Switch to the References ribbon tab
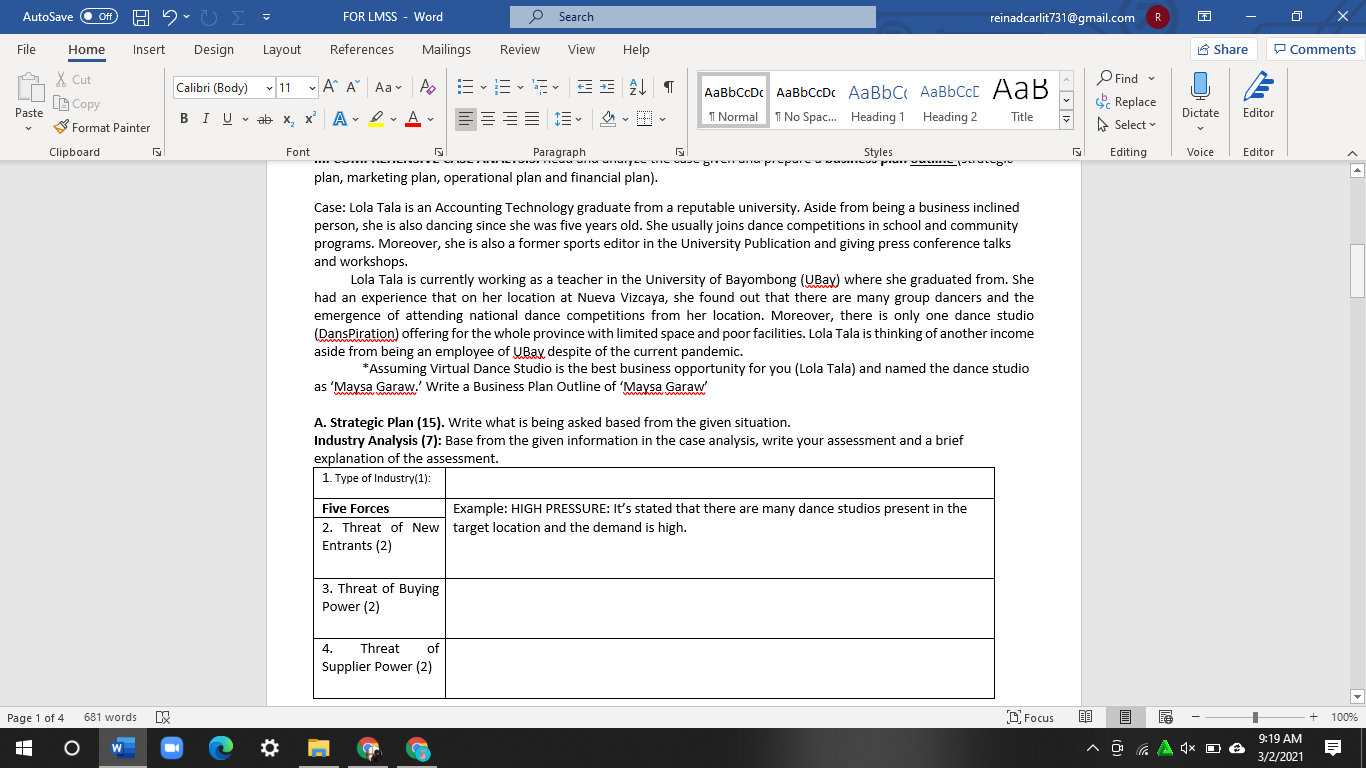The image size is (1366, 768). tap(361, 49)
